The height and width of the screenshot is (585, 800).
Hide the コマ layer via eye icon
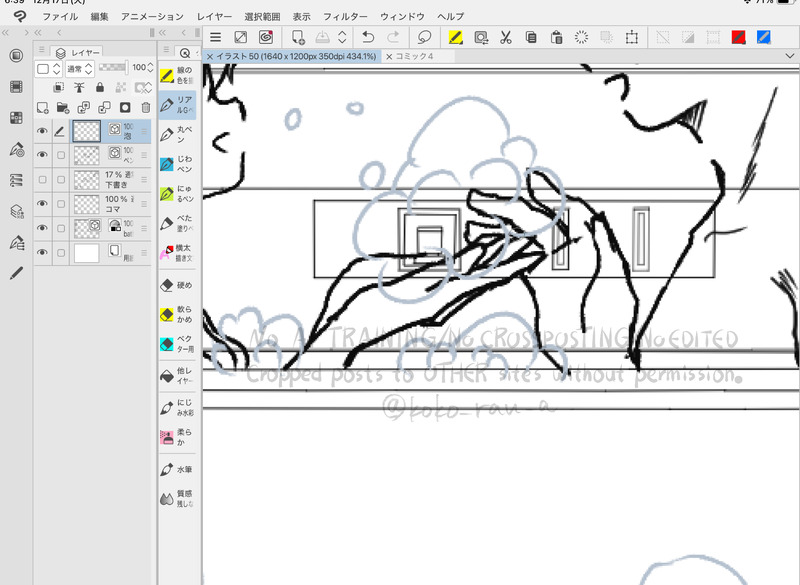click(42, 204)
